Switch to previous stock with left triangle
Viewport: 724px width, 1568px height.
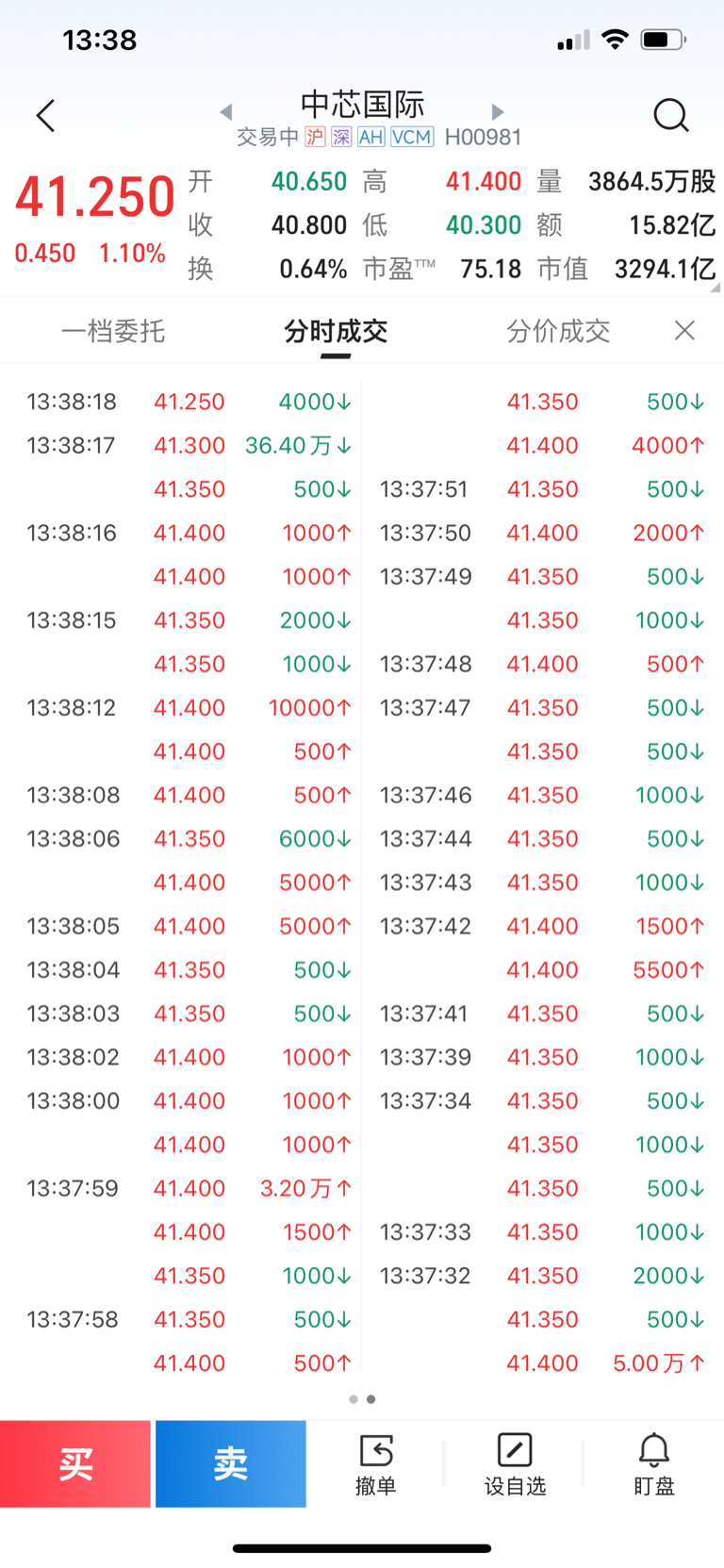pos(226,111)
